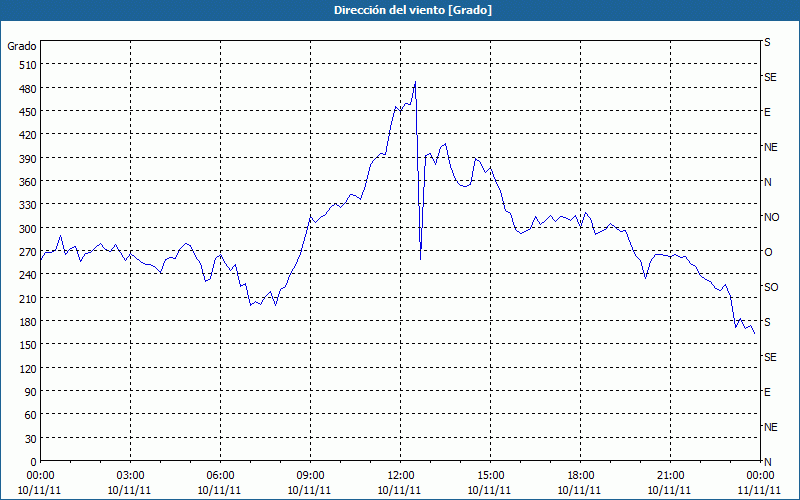Click the 15:00 time axis label
800x500 pixels.
click(490, 476)
